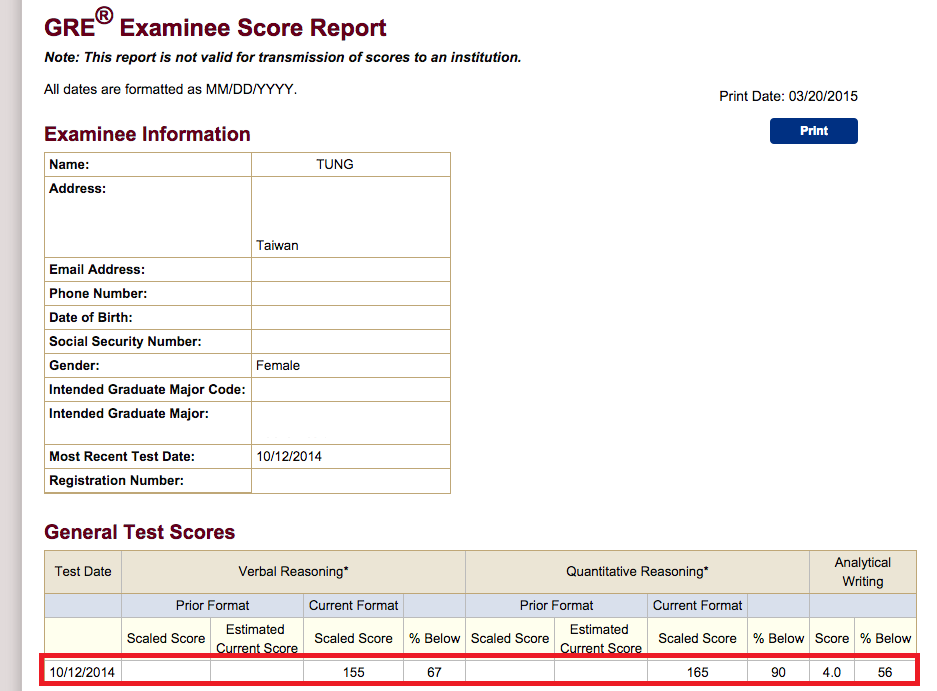Click the Date of Birth: label
This screenshot has height=691, width=937.
pyautogui.click(x=91, y=317)
